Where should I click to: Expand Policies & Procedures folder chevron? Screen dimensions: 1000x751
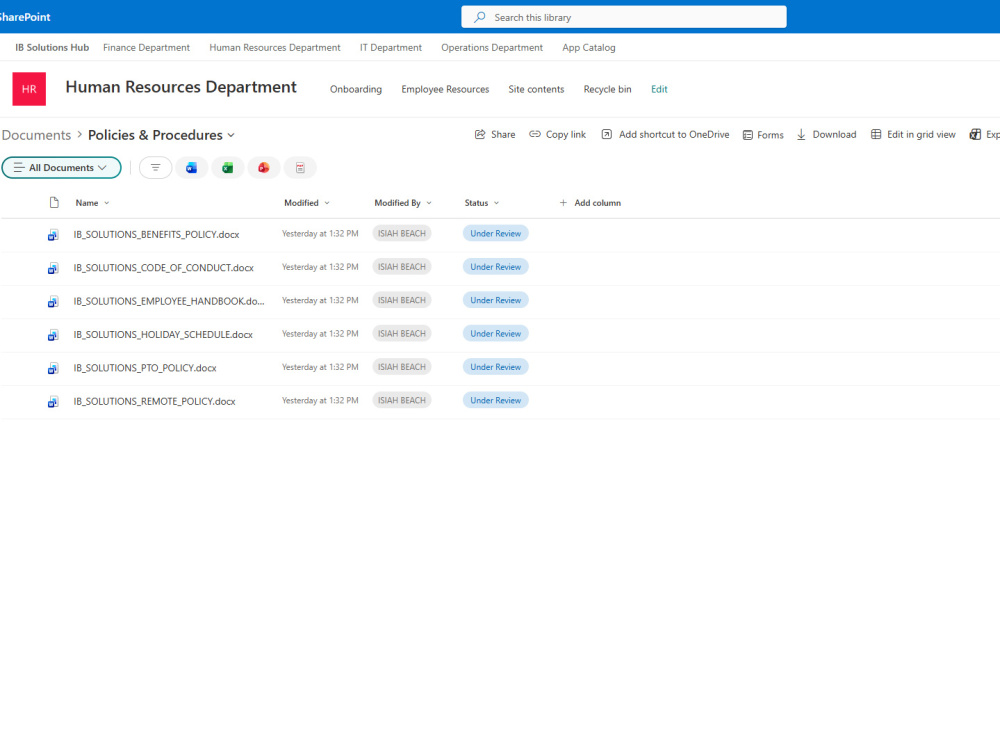[x=231, y=135]
